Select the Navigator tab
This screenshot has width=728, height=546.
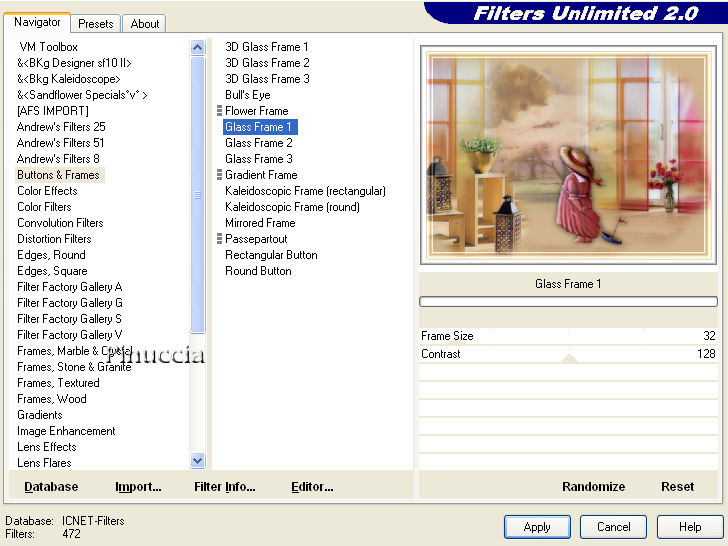(x=37, y=22)
